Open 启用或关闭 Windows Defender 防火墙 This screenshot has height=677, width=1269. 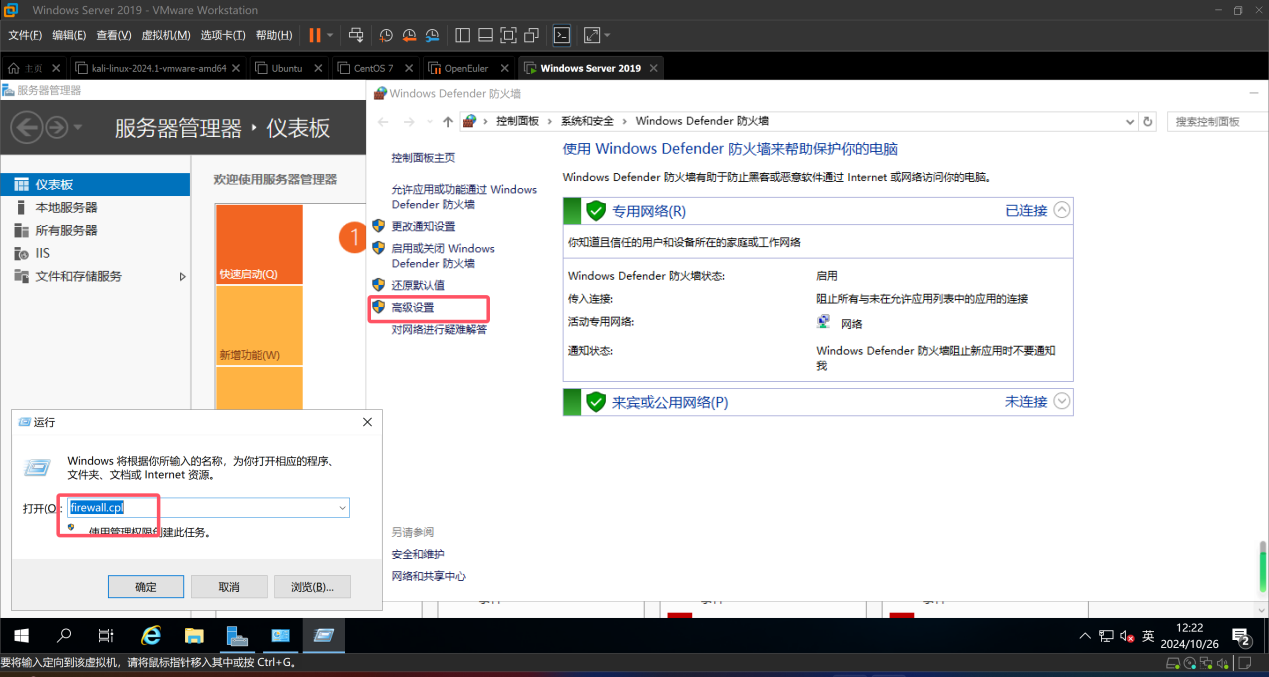[443, 256]
